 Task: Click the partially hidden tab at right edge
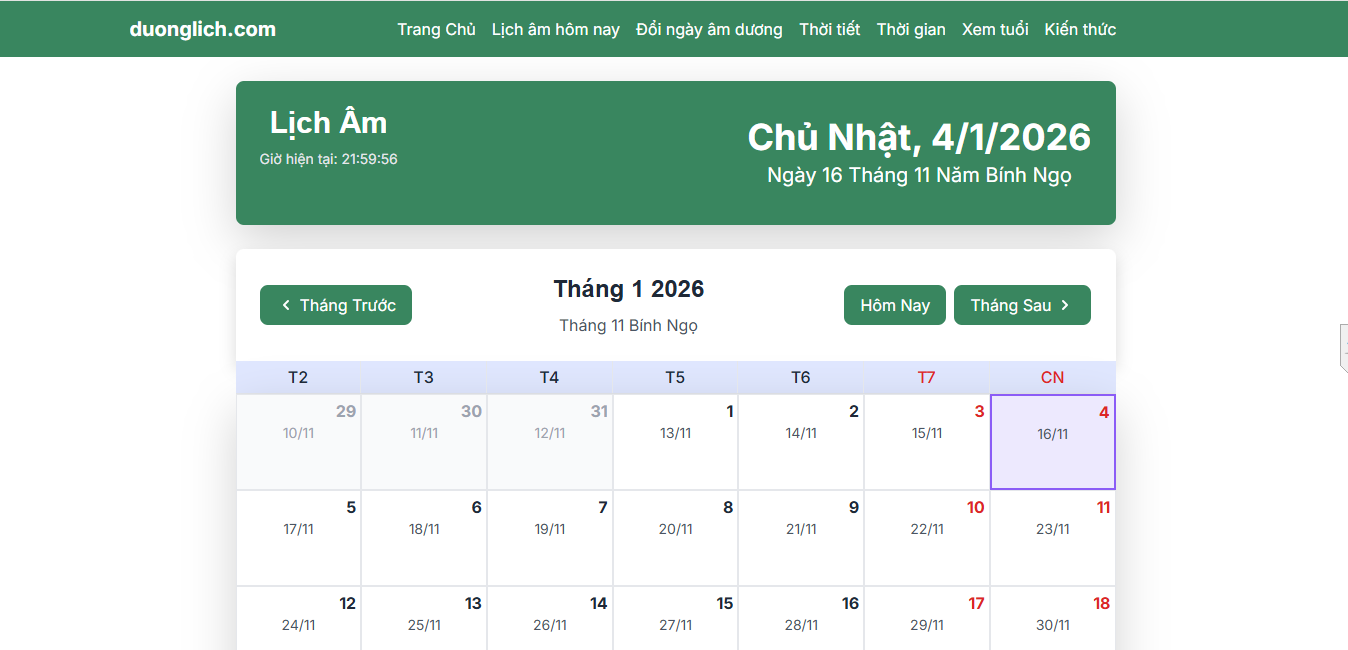coord(1343,348)
